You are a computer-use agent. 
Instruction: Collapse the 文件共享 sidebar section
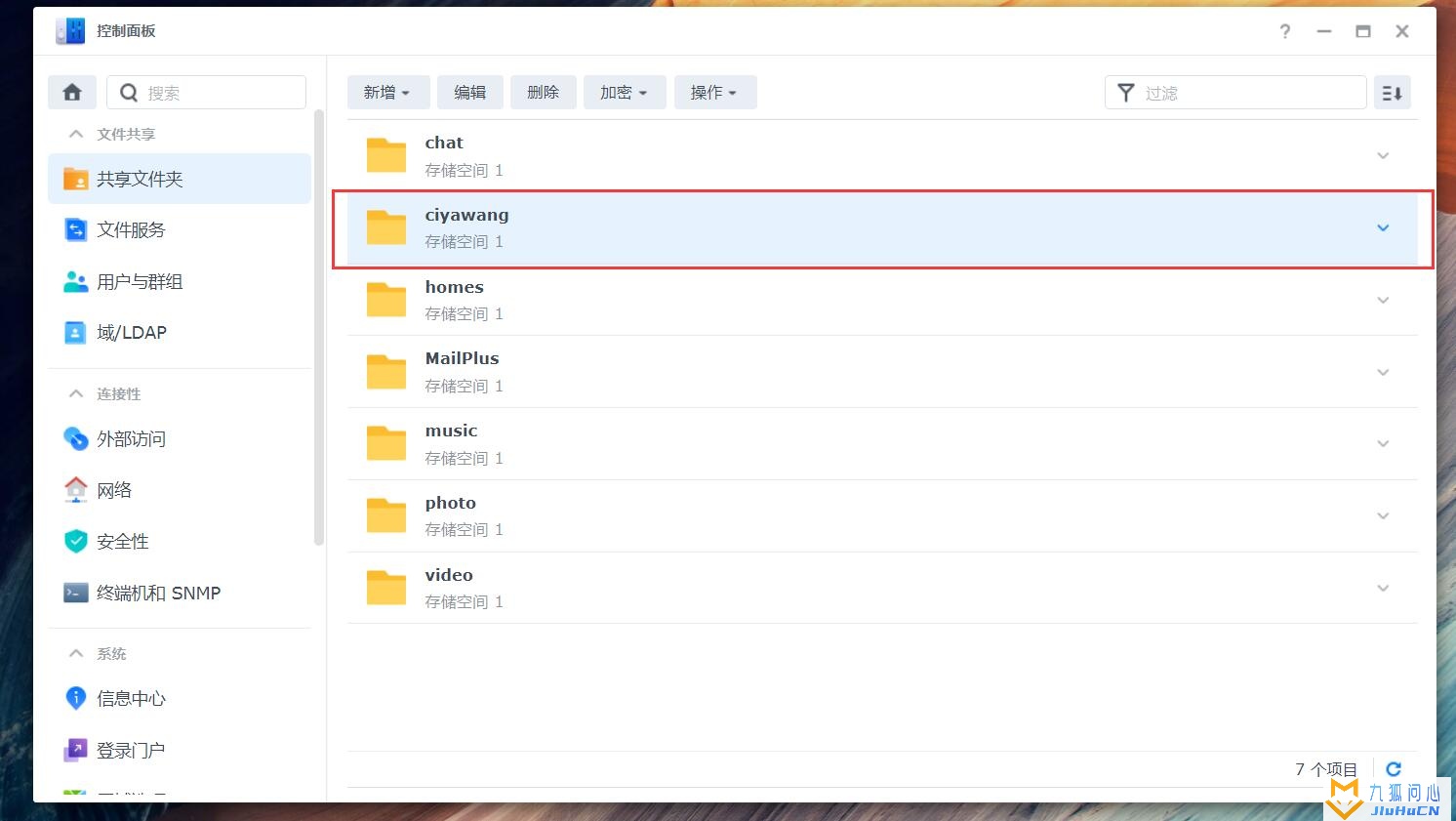[x=76, y=134]
